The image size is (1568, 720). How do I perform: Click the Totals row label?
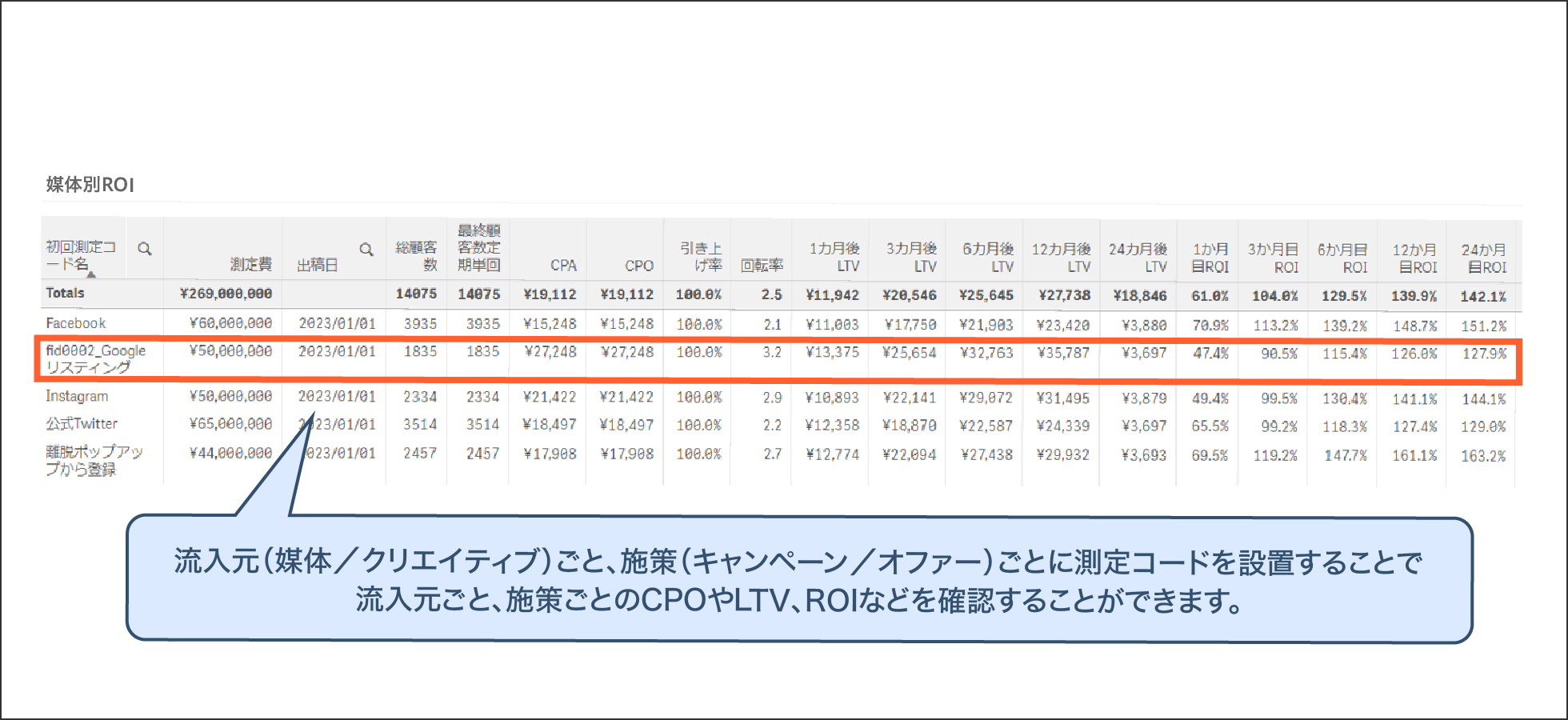[65, 293]
